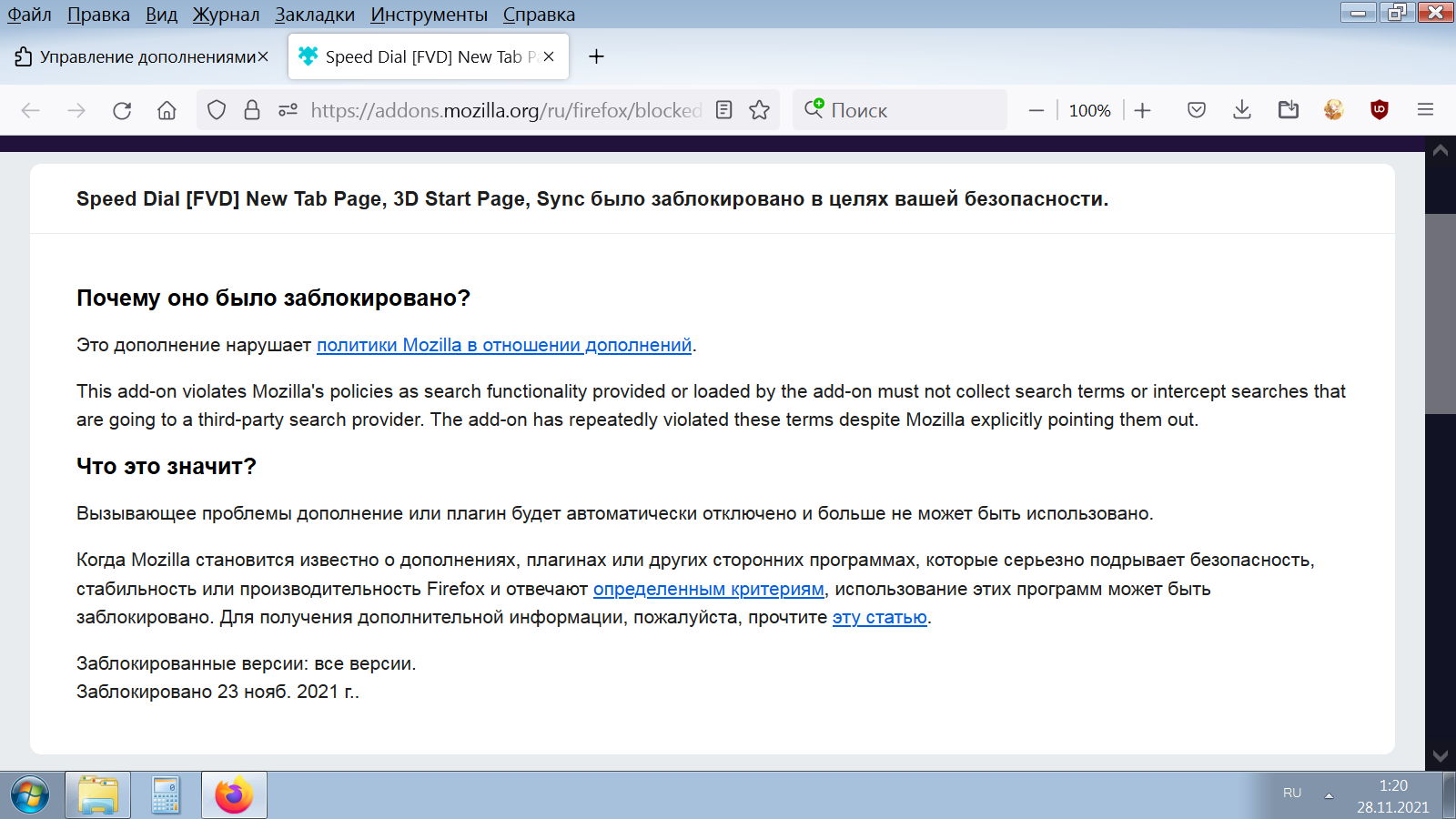Click the page vertical scrollbar thumb
Image resolution: width=1456 pixels, height=819 pixels.
(x=1441, y=314)
